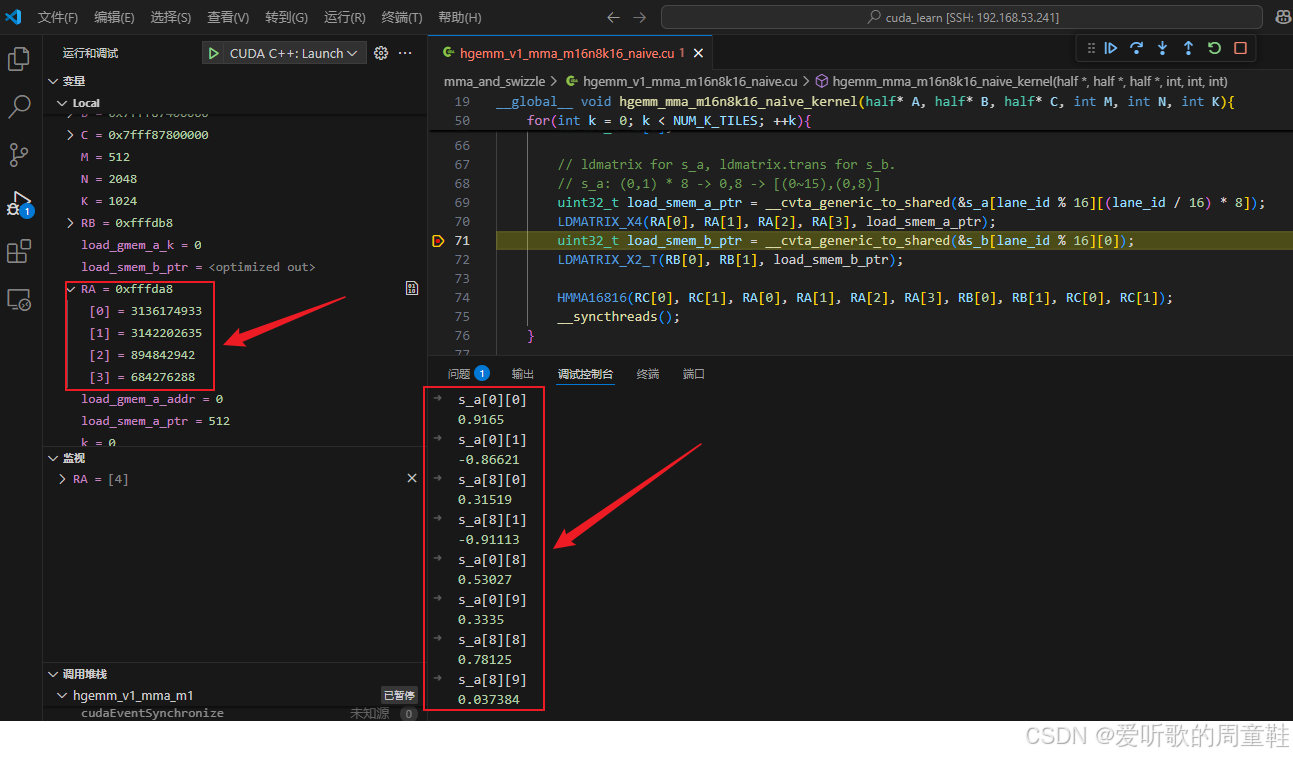The image size is (1293, 757).
Task: Collapse the 调用堆栈 section
Action: tap(52, 674)
